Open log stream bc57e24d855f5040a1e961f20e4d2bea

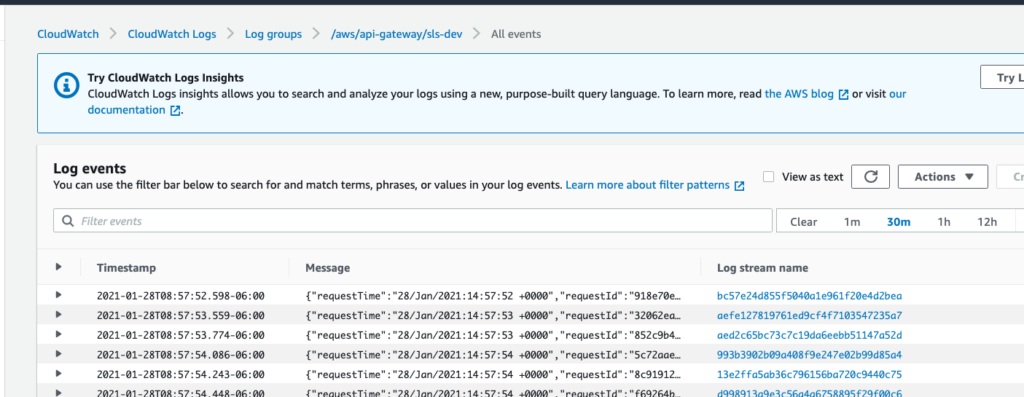tap(809, 296)
